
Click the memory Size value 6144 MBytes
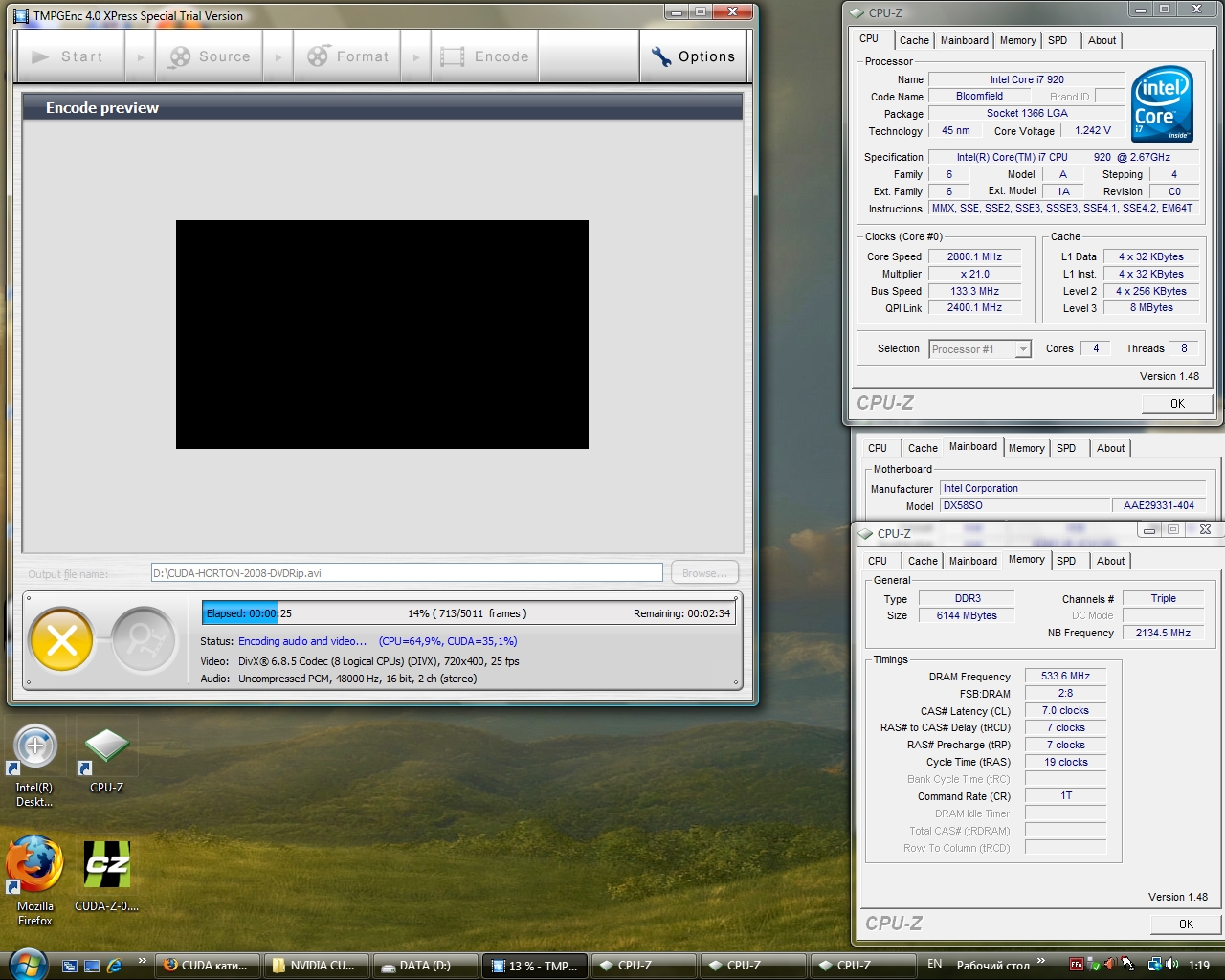967,615
